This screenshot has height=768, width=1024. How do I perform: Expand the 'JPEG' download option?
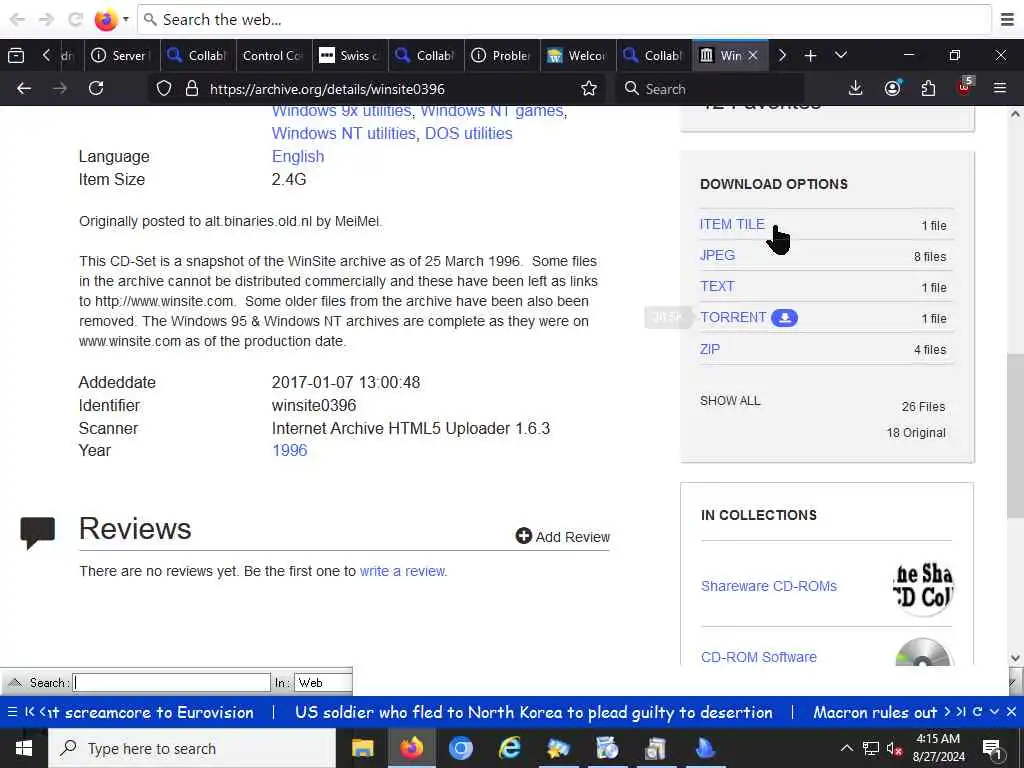click(717, 255)
